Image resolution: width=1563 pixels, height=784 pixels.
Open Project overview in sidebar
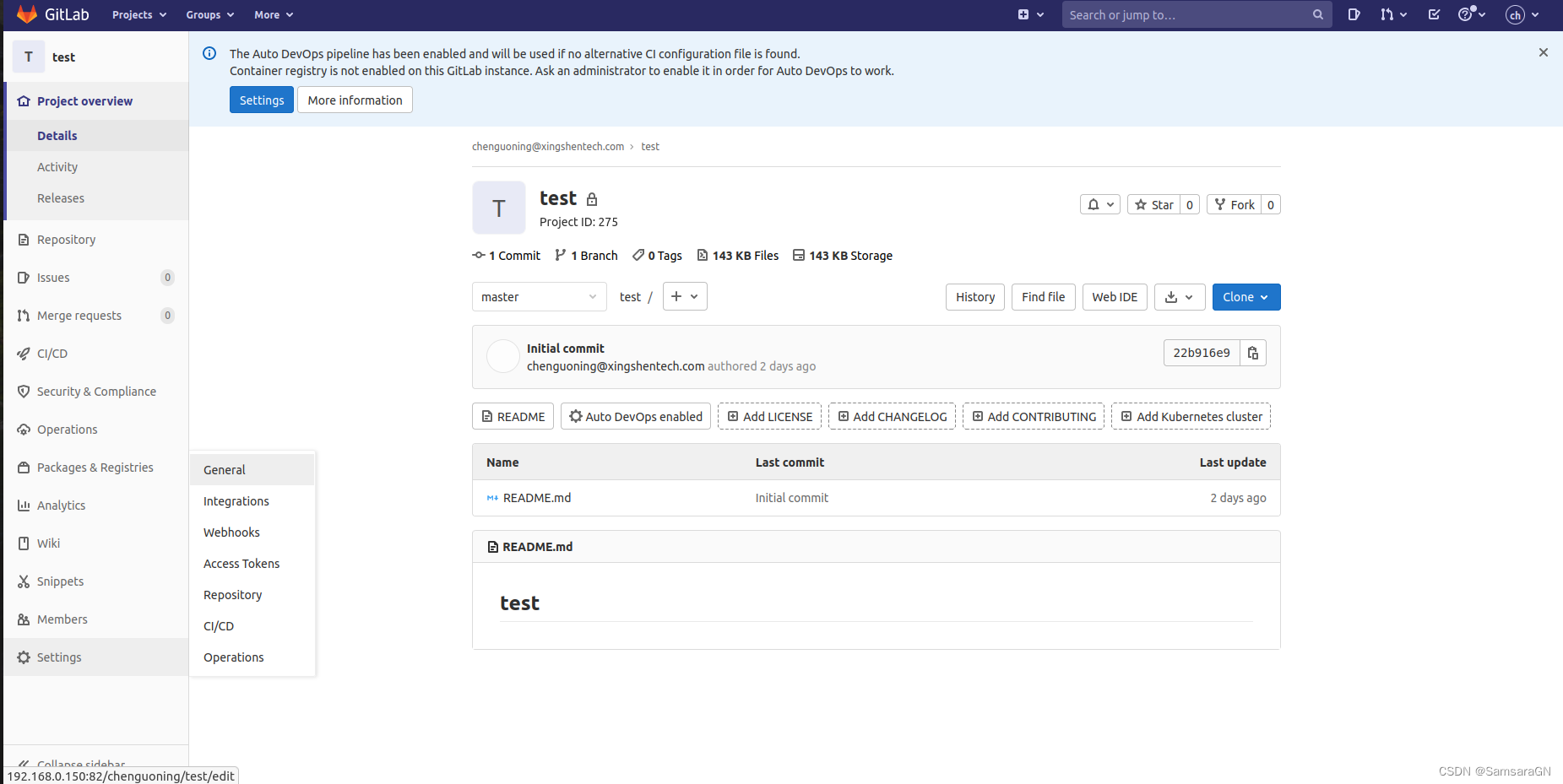tap(95, 101)
